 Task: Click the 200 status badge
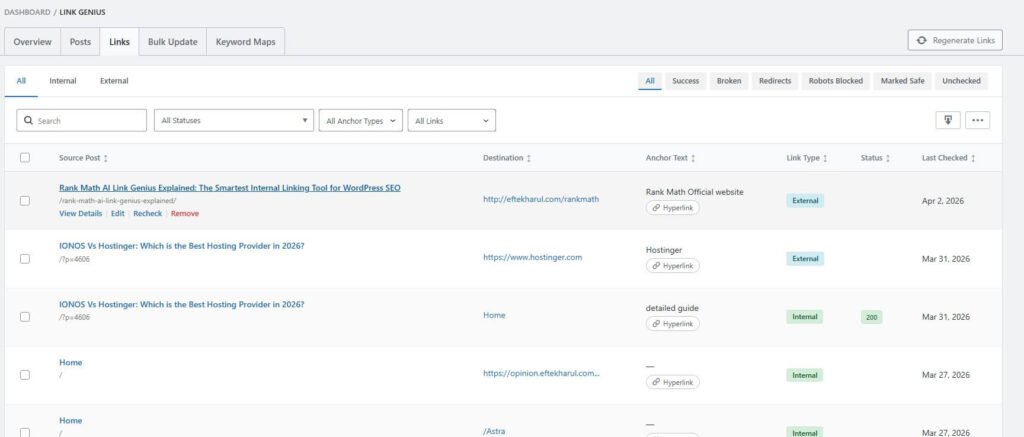872,317
